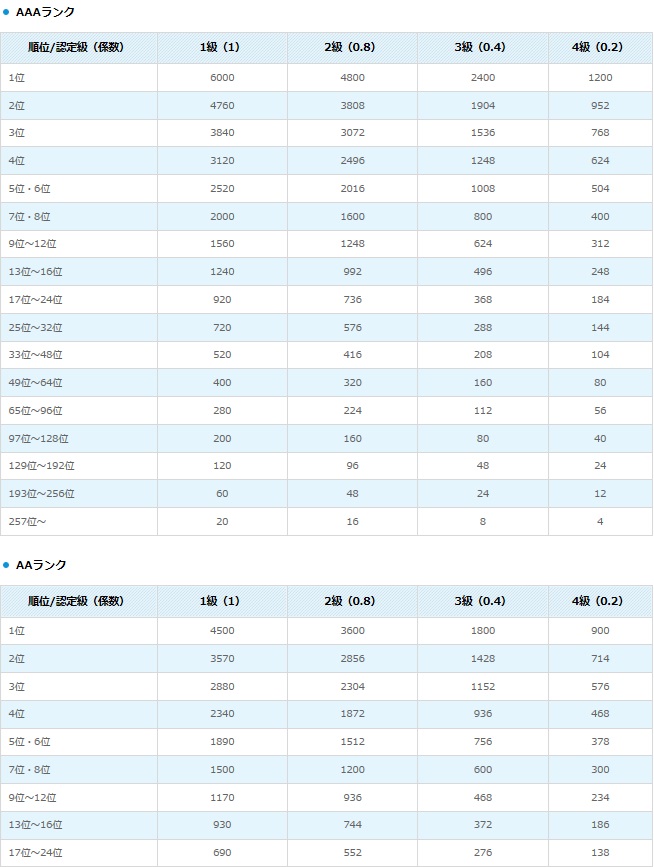The image size is (654, 867).
Task: Click the 193位~256位 row label
Action: (41, 494)
